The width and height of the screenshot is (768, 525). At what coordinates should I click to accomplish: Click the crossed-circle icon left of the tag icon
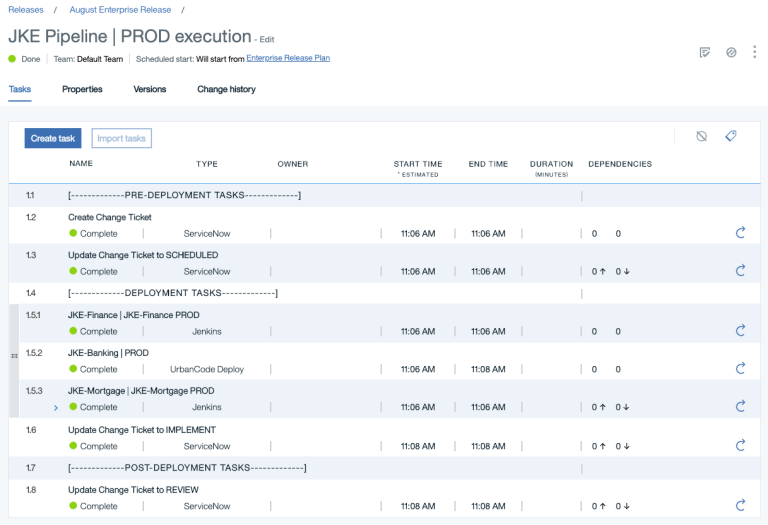click(x=702, y=137)
